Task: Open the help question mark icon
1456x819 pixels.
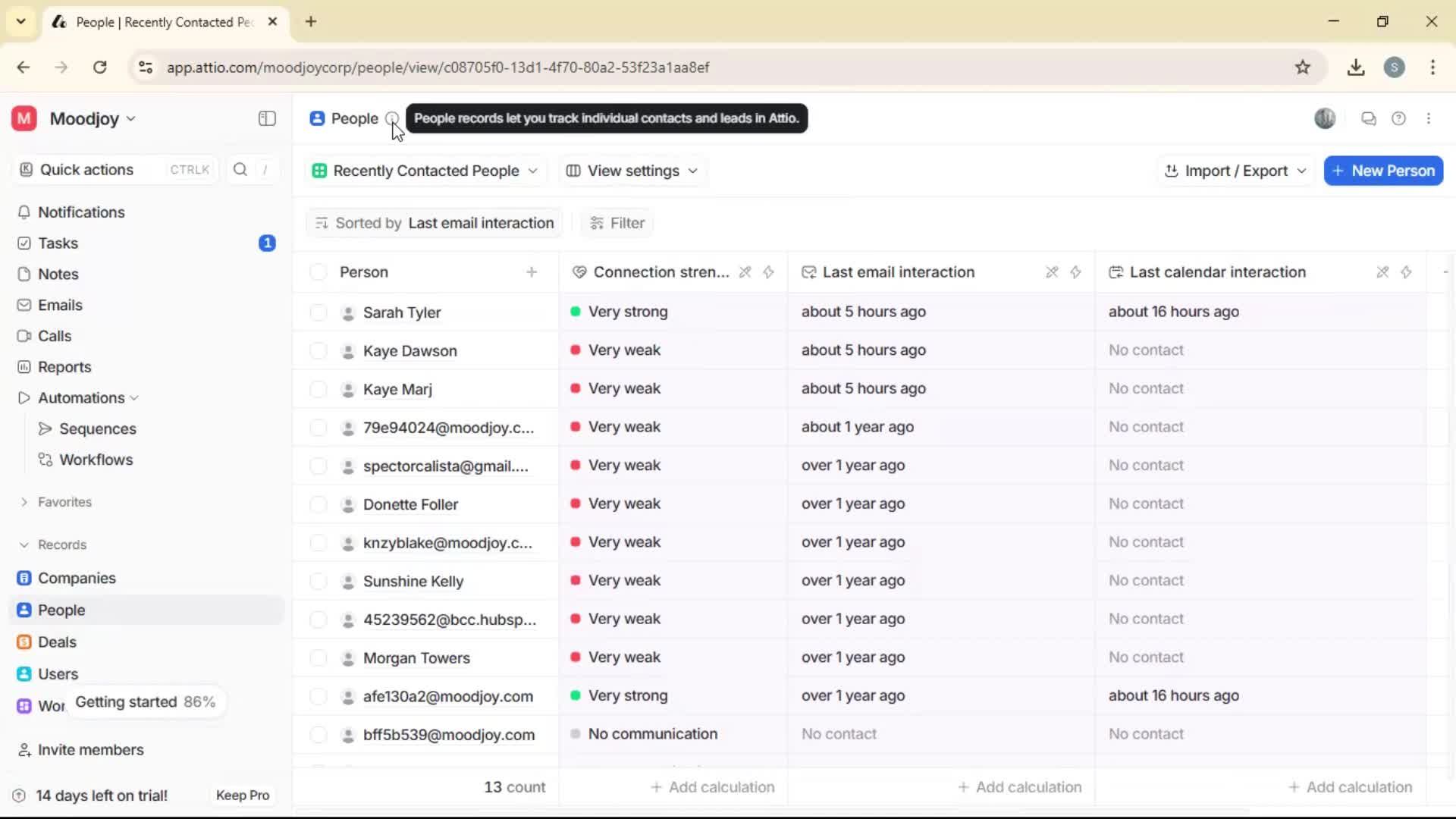Action: 1399,118
